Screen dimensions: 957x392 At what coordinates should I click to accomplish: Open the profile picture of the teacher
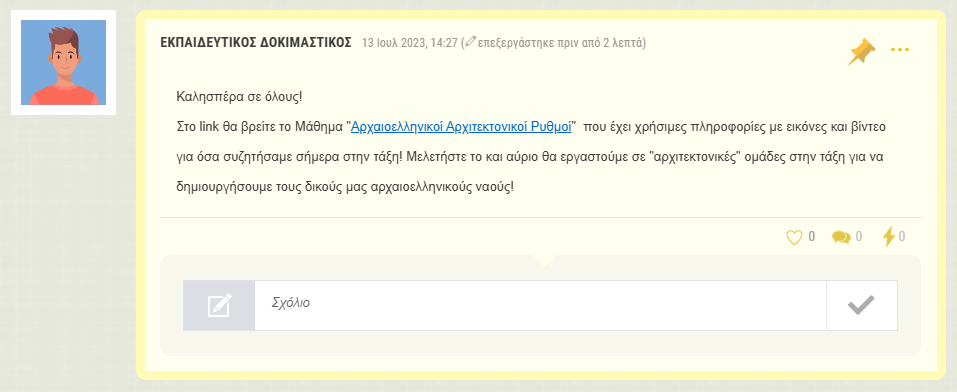coord(63,62)
